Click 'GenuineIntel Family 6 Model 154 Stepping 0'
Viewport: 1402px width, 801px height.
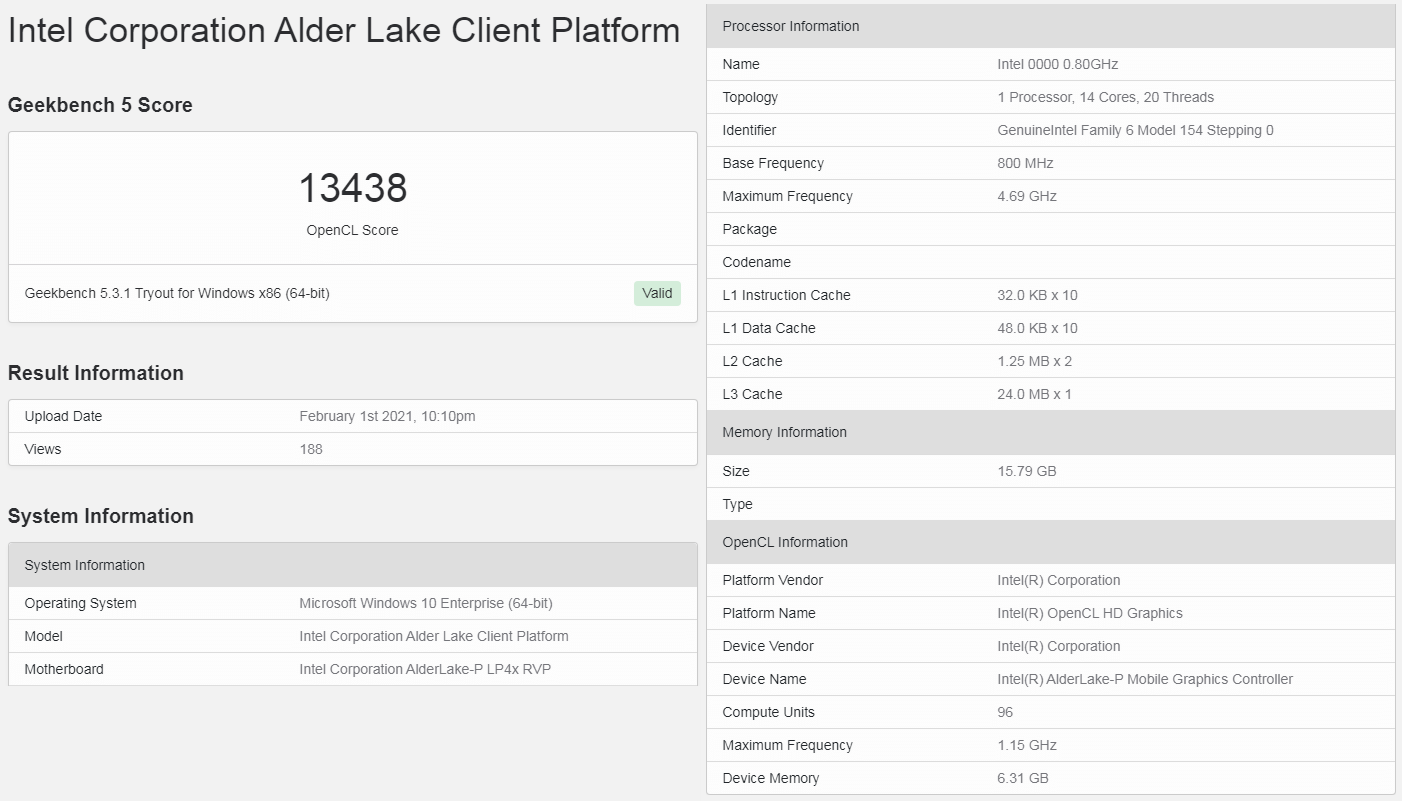[1136, 130]
